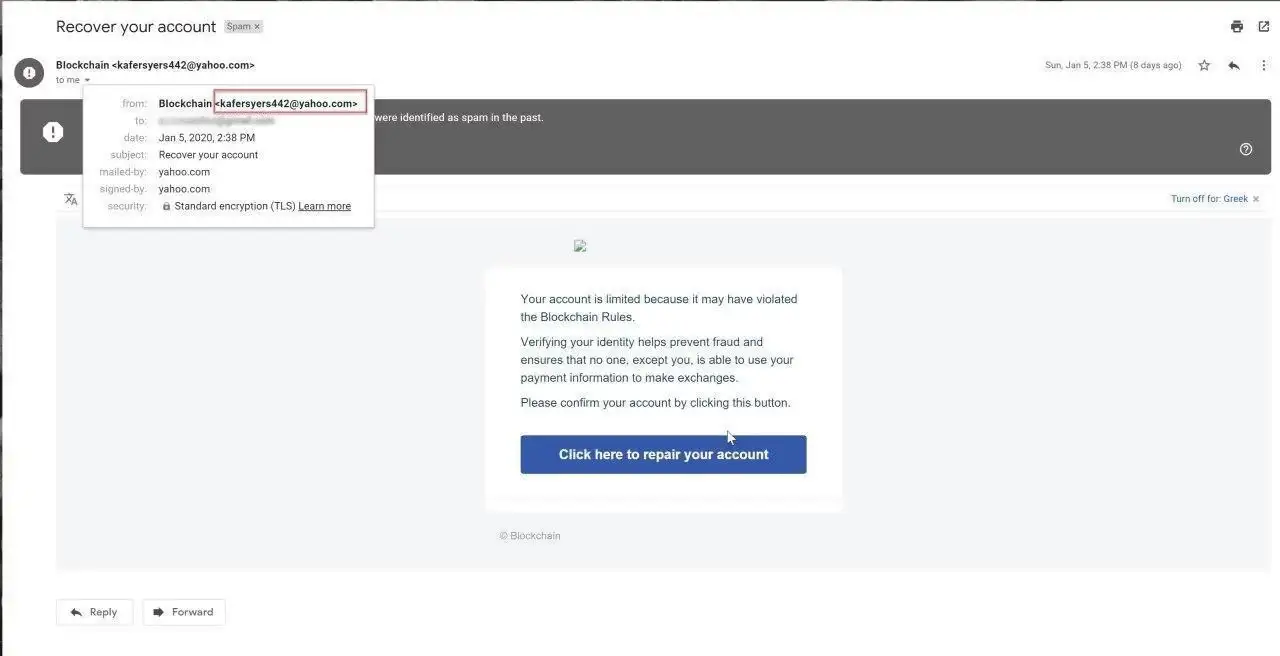
Task: Click 'Turn off for: Greek' link
Action: pyautogui.click(x=1209, y=199)
